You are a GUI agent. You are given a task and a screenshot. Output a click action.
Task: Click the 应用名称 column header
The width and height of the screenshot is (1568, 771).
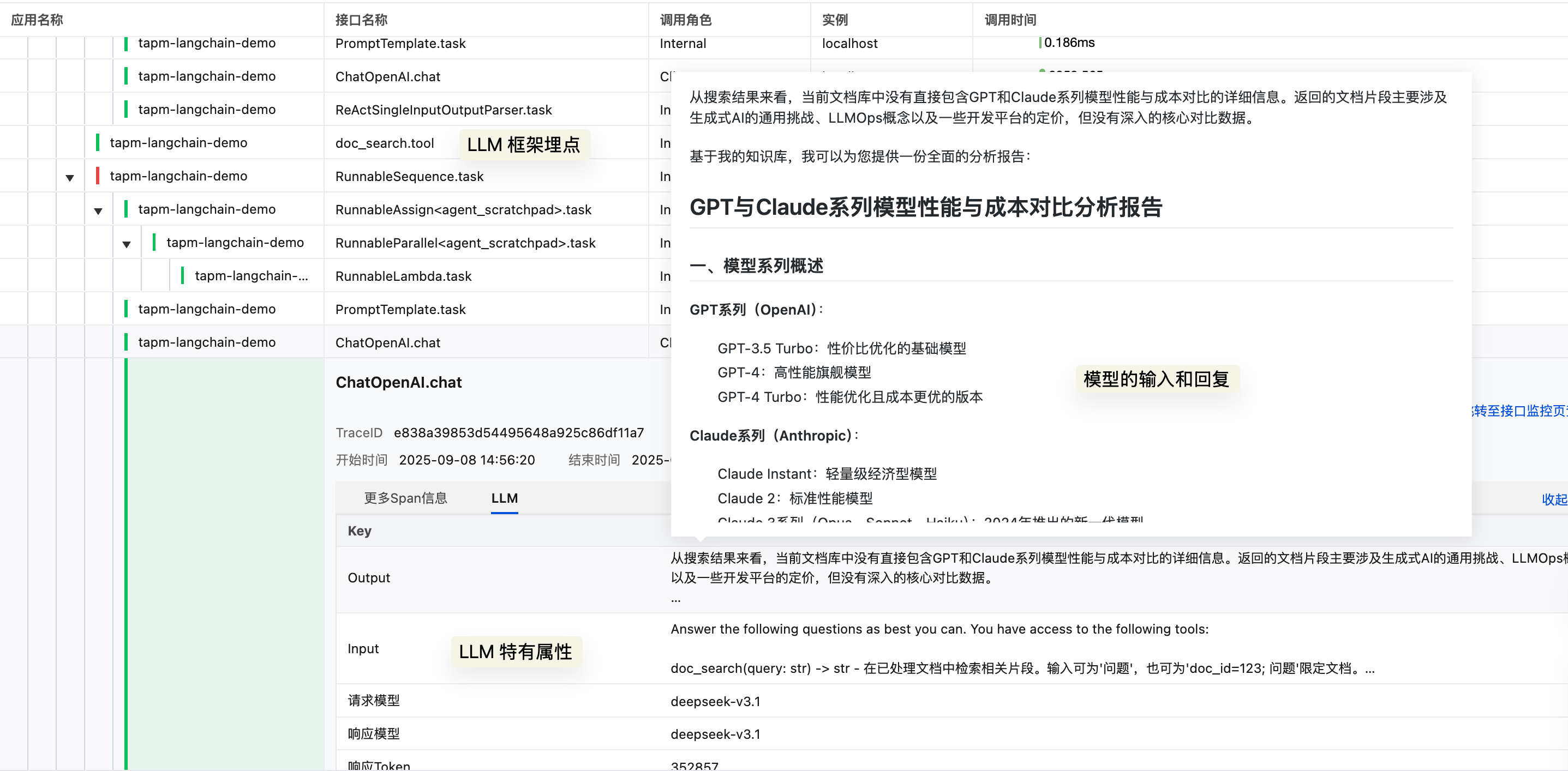[37, 20]
